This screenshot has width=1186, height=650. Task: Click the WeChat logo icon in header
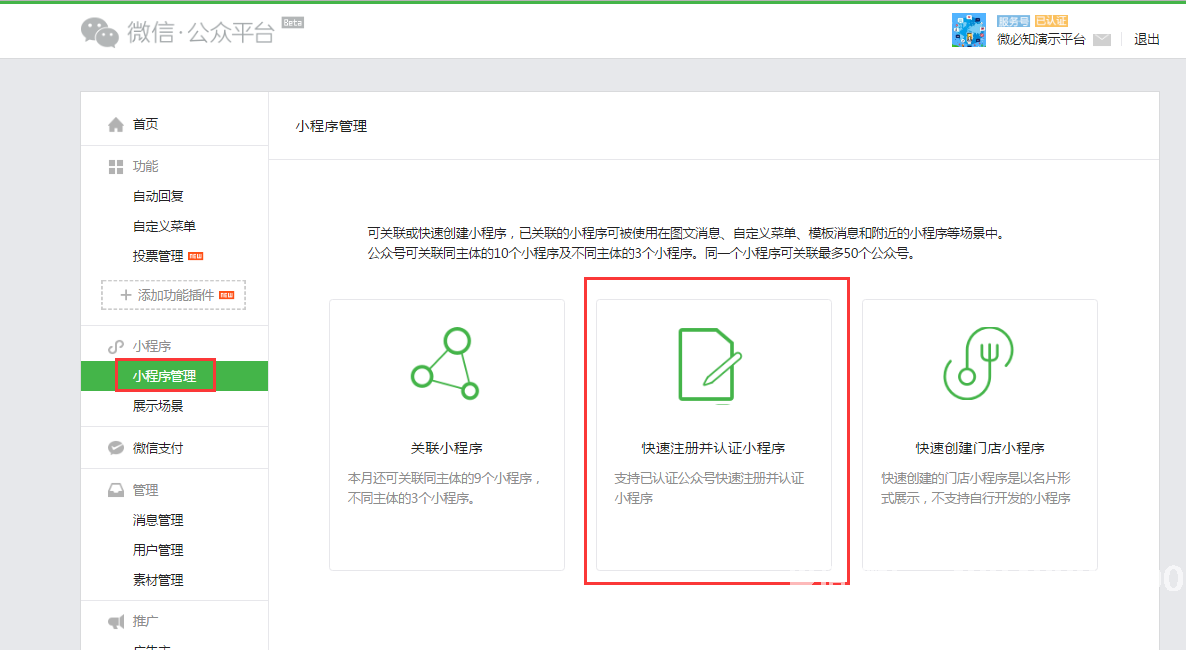pos(100,31)
